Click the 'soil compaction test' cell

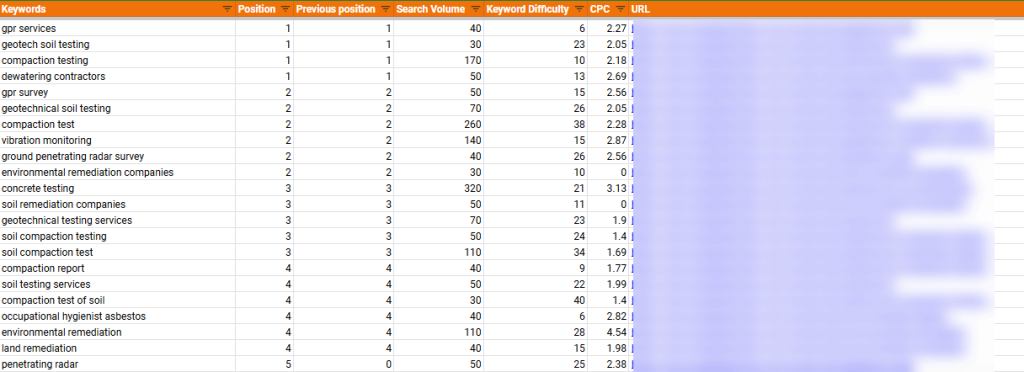click(x=118, y=253)
